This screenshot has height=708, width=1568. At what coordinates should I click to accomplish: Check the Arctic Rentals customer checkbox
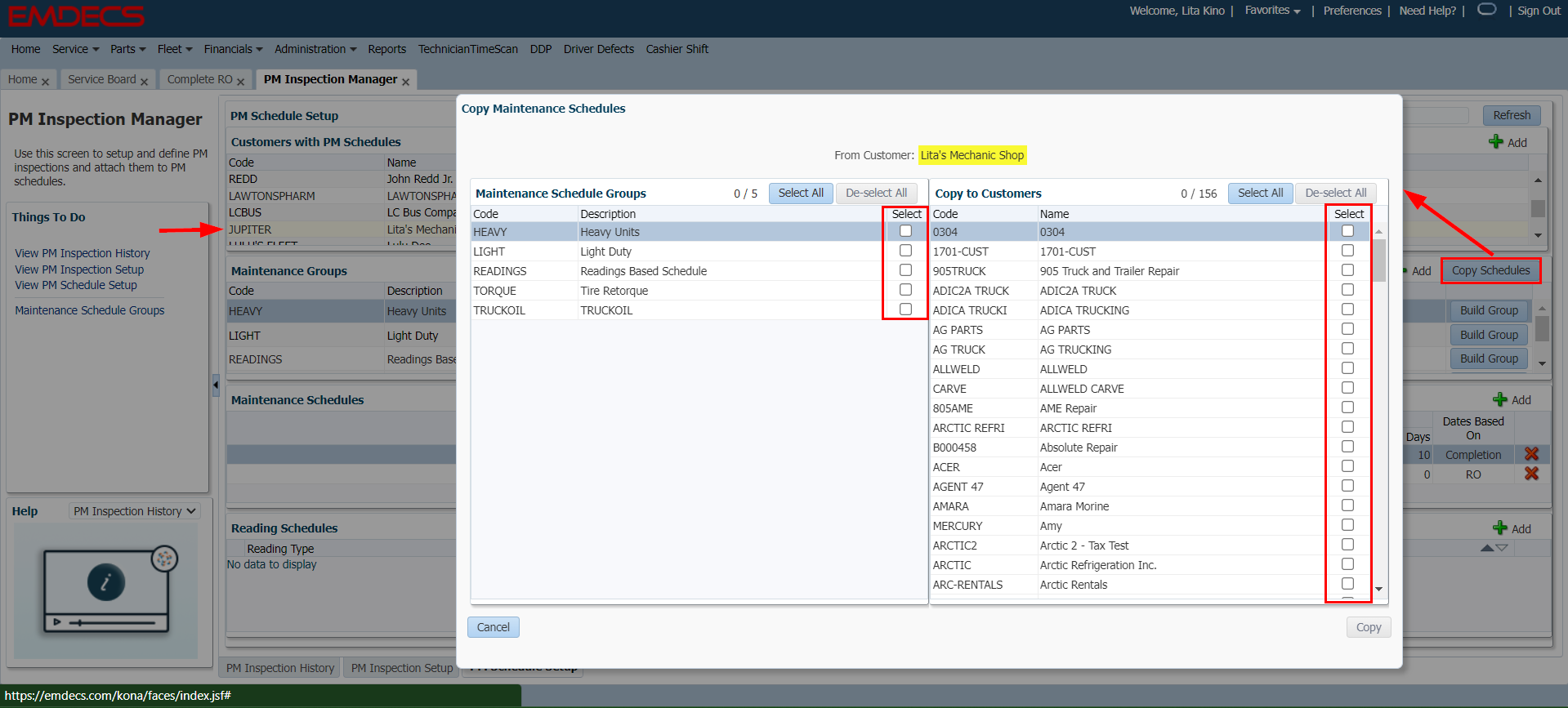1347,584
